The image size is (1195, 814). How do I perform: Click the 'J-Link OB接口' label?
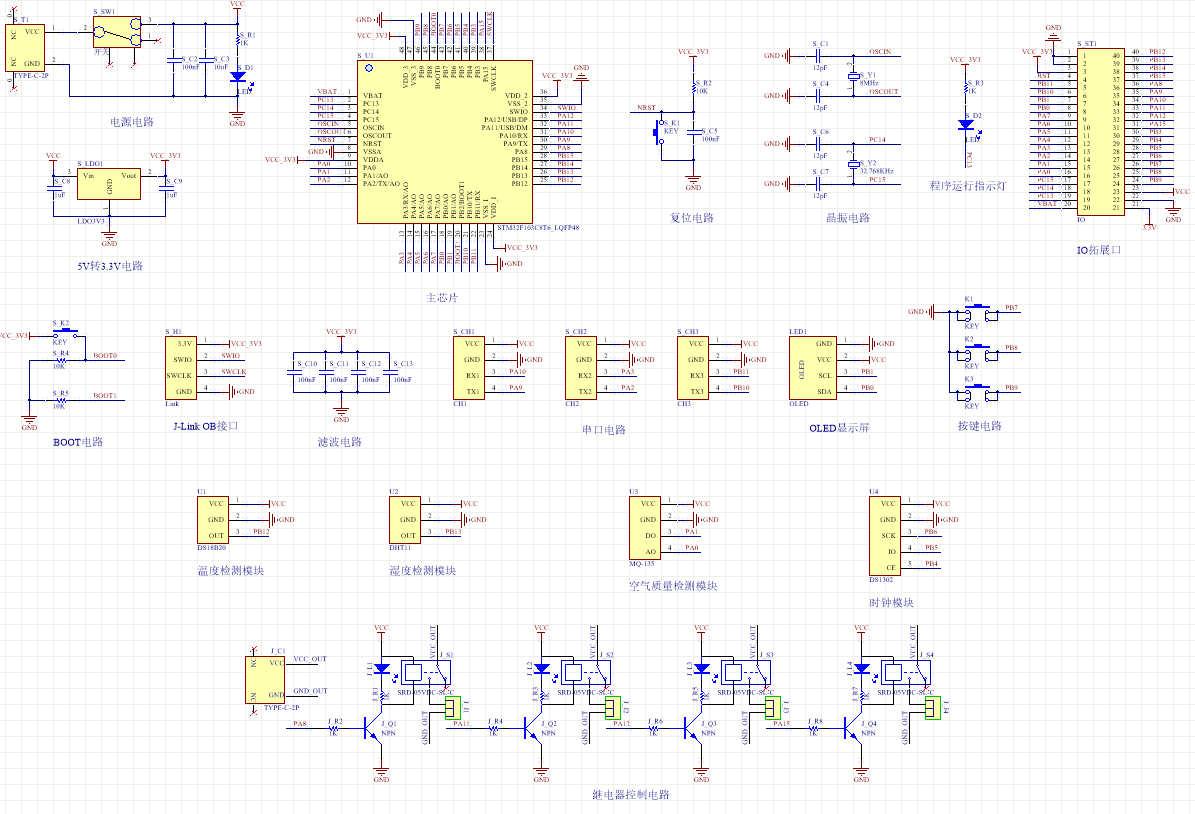pos(206,426)
